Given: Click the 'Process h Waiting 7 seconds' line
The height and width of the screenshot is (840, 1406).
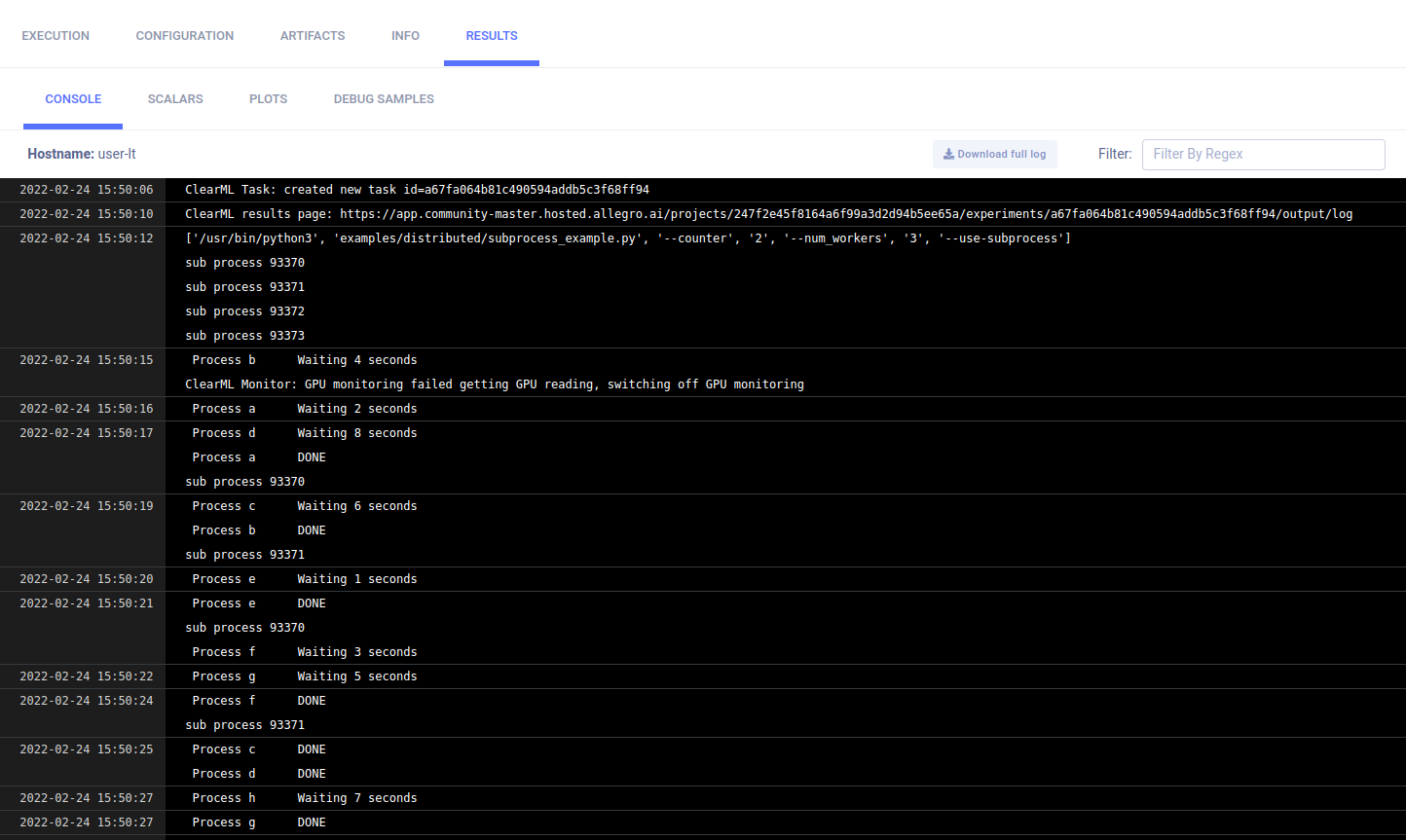Looking at the screenshot, I should coord(304,798).
